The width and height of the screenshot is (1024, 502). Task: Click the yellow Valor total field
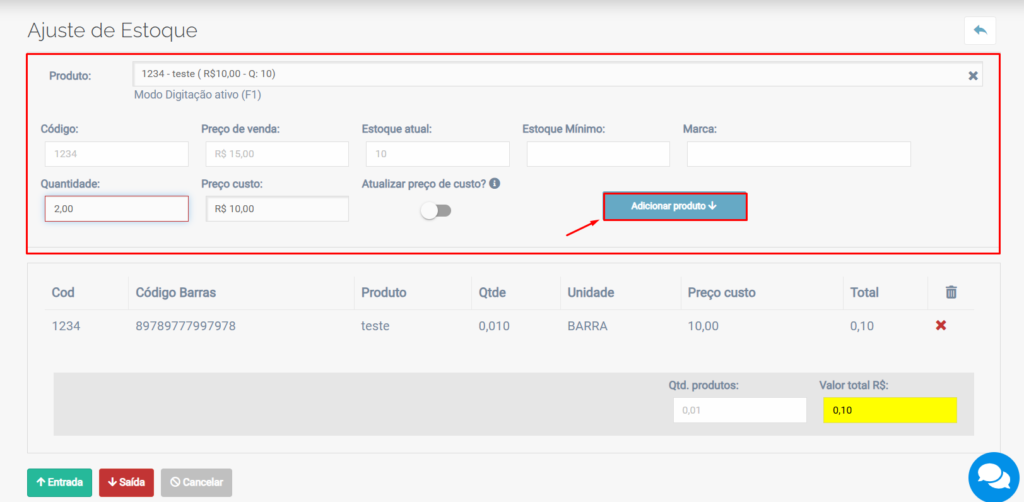889,410
